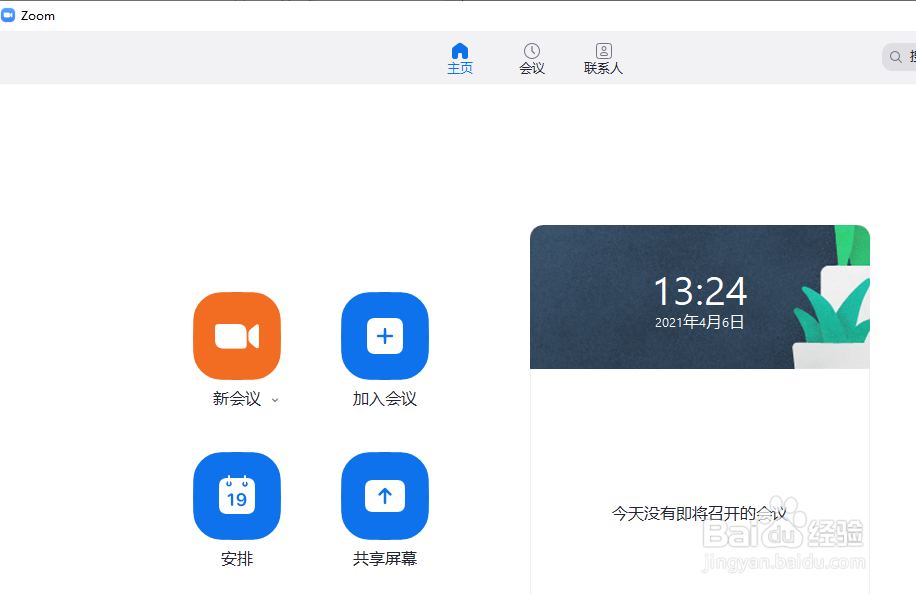The image size is (916, 594).
Task: Start a new meeting via the orange camera icon
Action: point(236,336)
